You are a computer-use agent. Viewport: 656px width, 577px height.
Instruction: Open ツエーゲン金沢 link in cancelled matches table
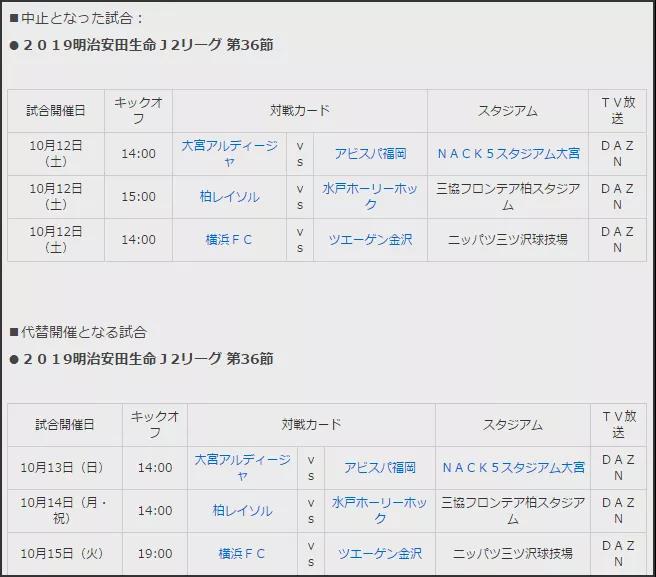tap(370, 240)
